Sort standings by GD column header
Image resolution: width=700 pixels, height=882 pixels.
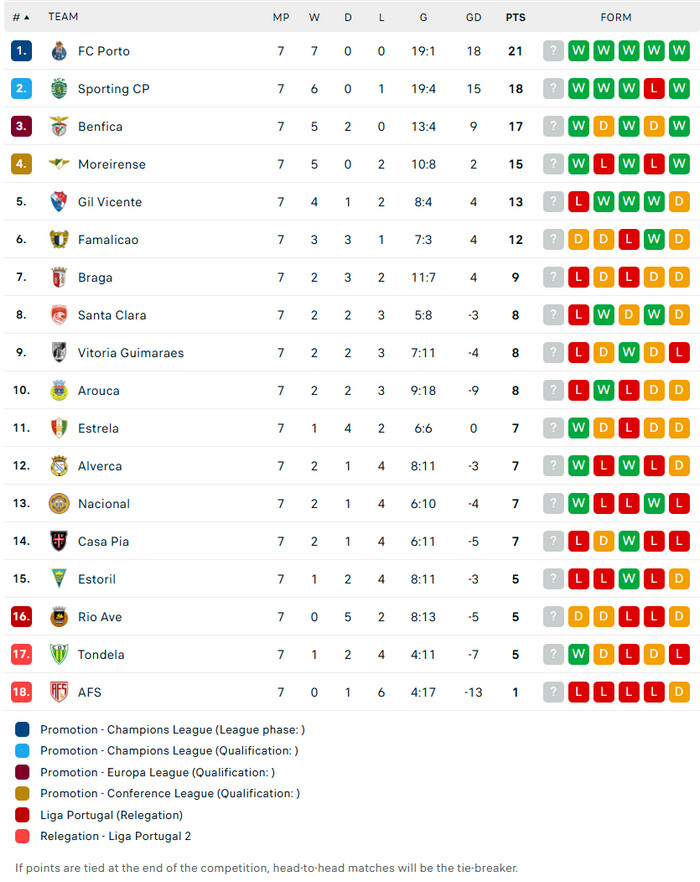click(x=473, y=17)
